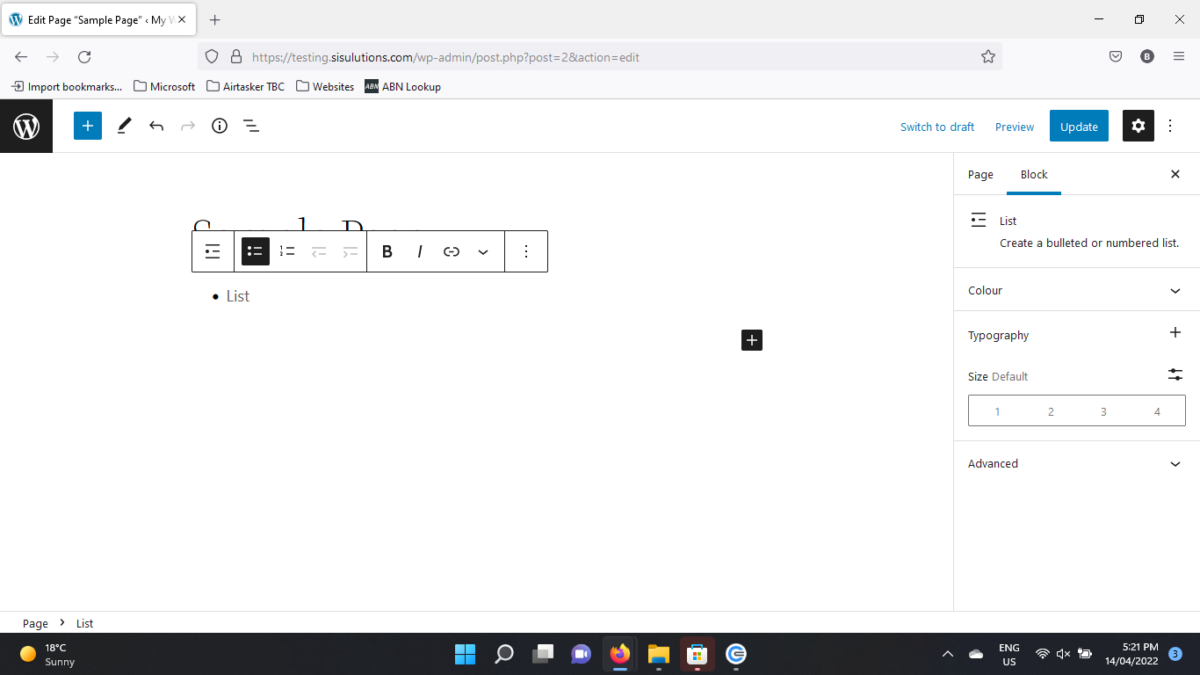Viewport: 1200px width, 675px height.
Task: Click the block inserter plus icon
Action: coord(87,125)
